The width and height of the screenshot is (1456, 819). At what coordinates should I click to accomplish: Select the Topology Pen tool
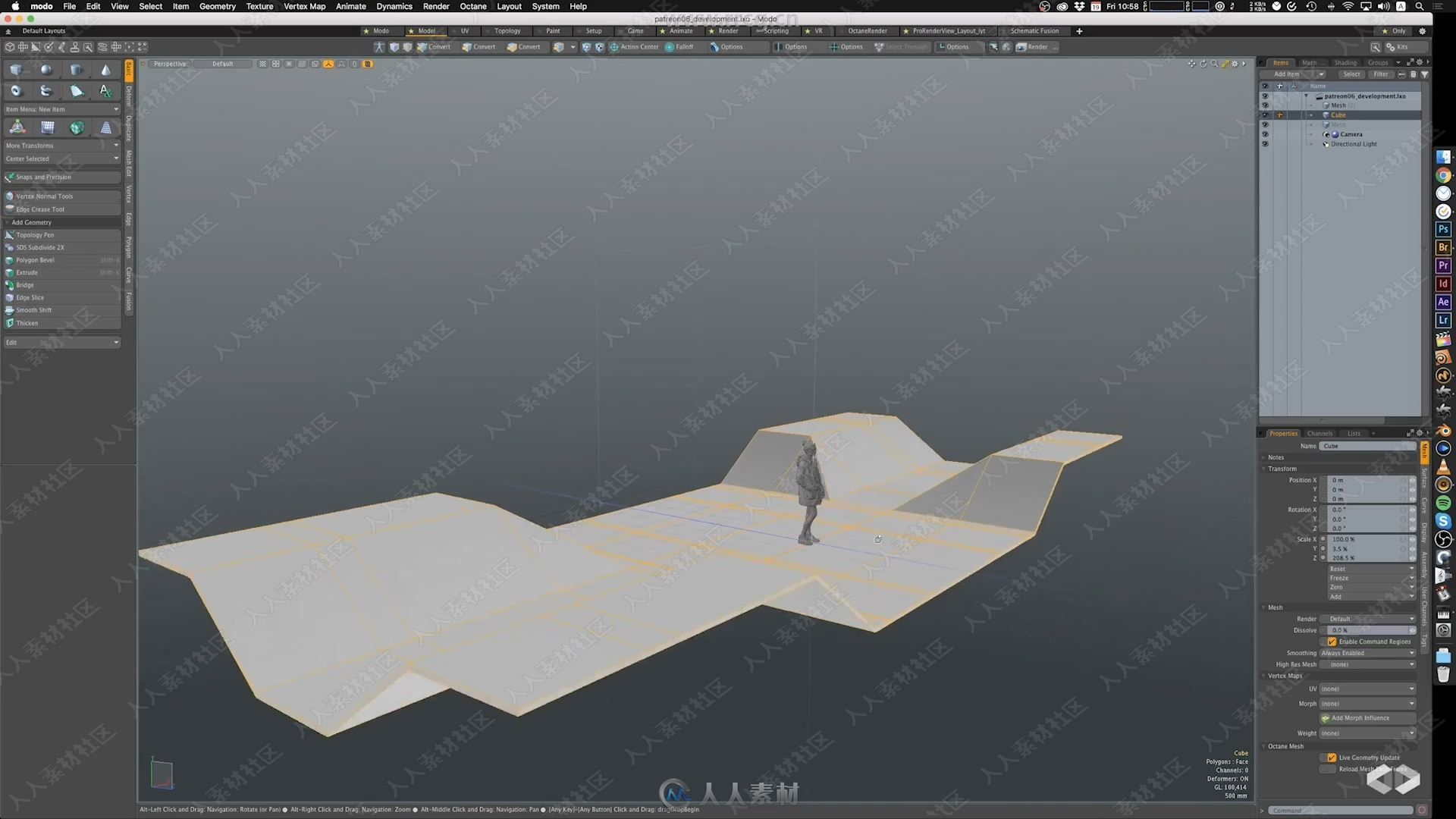[33, 234]
